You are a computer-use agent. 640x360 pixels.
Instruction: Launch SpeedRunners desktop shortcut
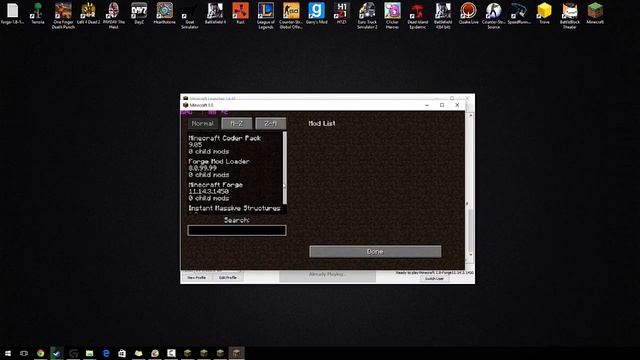point(519,13)
